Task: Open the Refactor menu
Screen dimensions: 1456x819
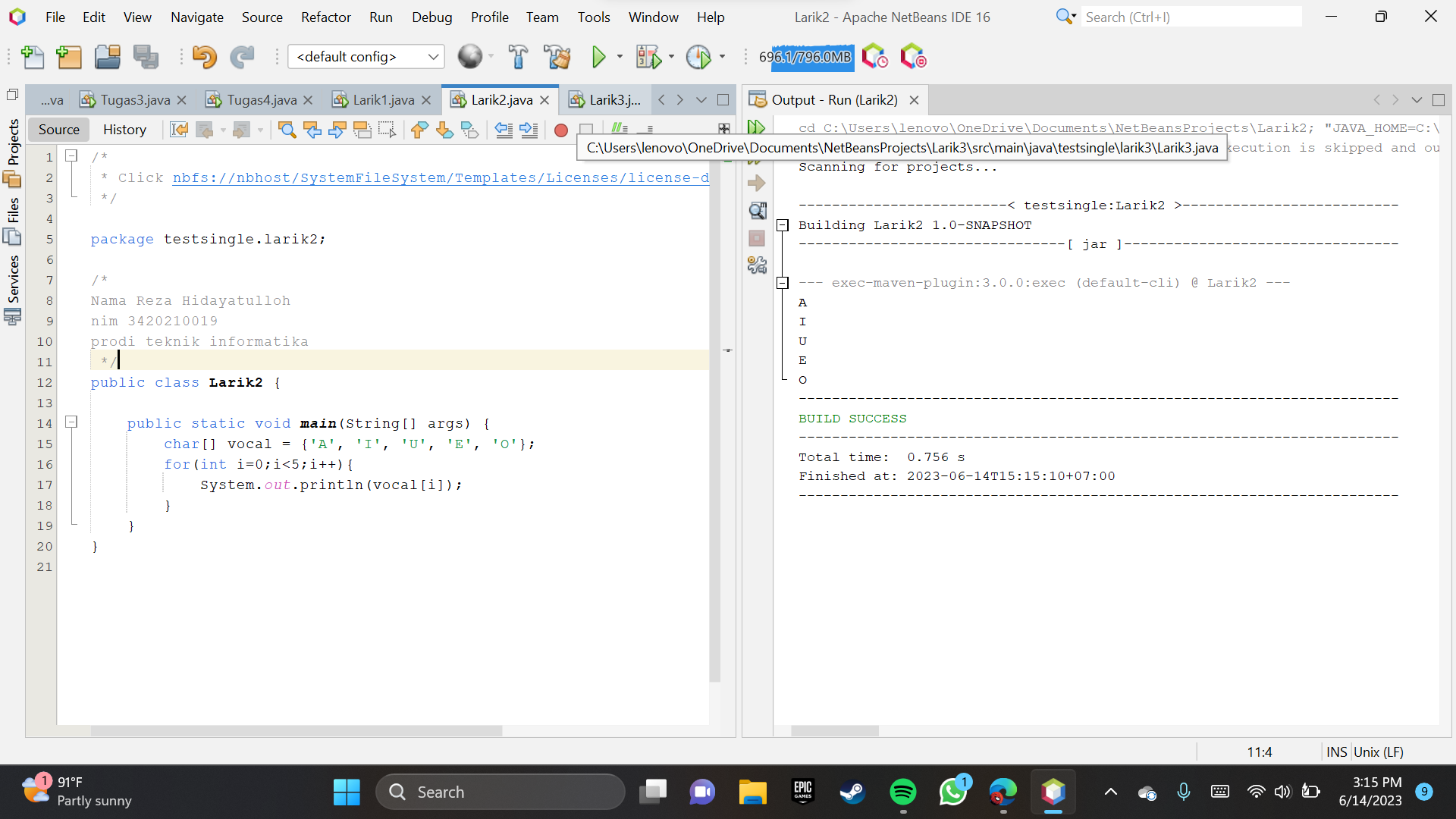Action: click(x=325, y=17)
